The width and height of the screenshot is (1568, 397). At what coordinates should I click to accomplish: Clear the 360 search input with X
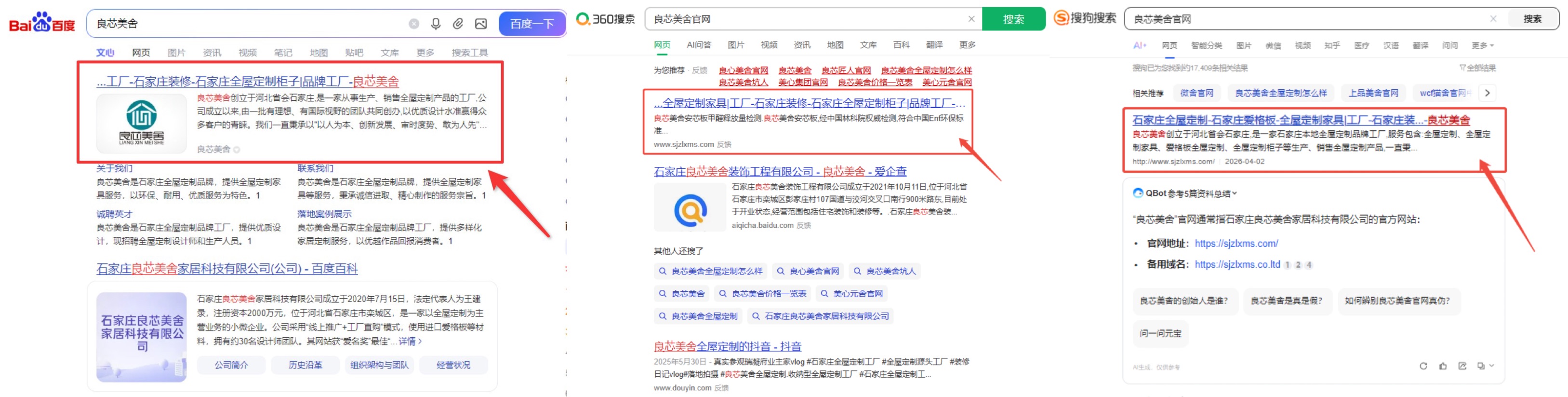[x=971, y=19]
